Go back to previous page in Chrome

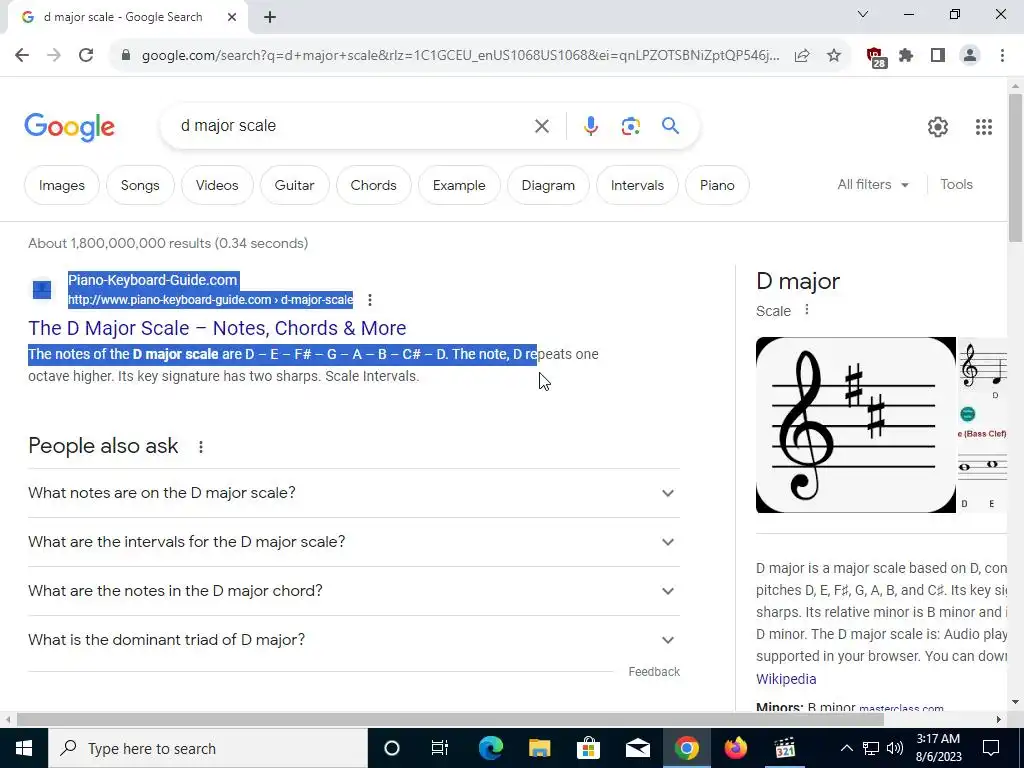(x=22, y=56)
